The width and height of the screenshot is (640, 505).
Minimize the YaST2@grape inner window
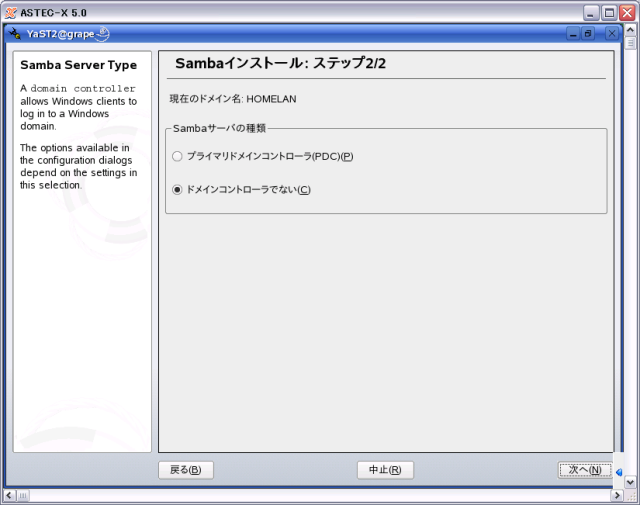[x=573, y=33]
